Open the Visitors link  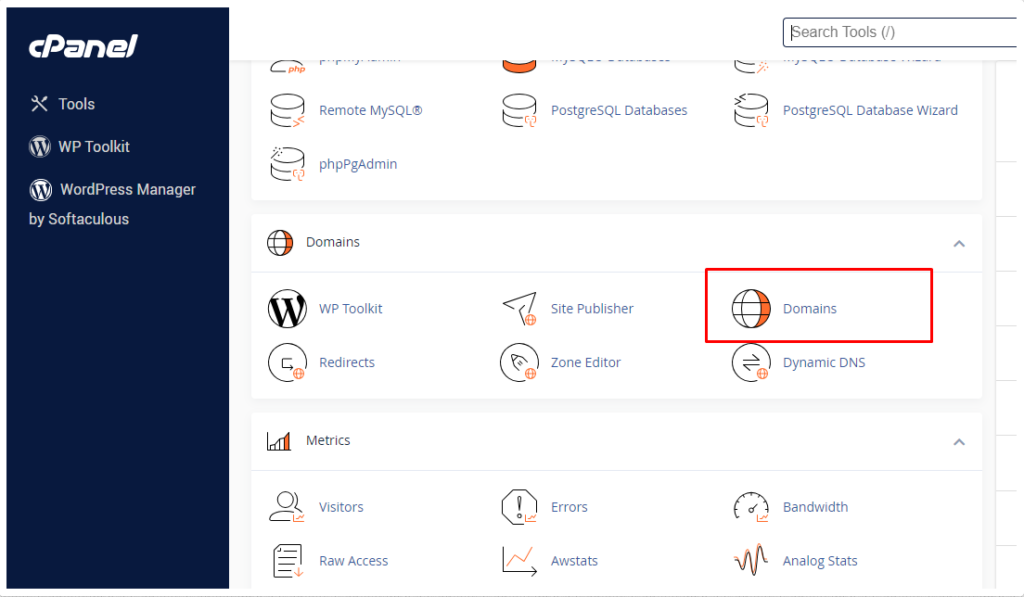pos(341,507)
